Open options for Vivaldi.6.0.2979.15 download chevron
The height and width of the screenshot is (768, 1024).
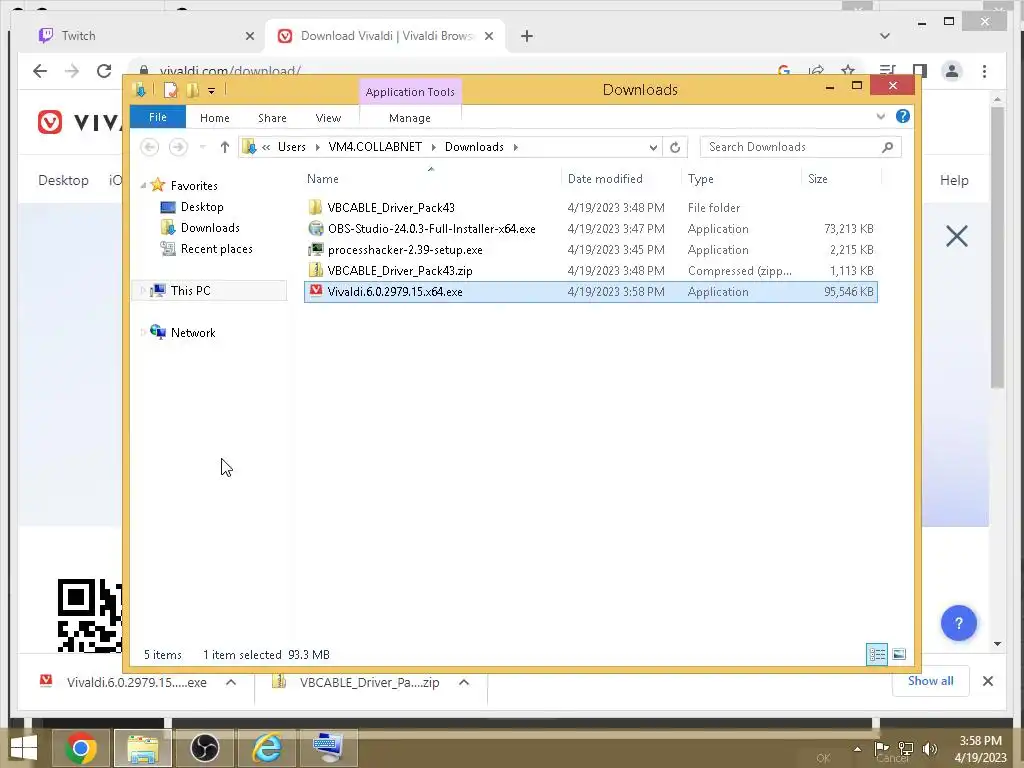click(x=231, y=682)
